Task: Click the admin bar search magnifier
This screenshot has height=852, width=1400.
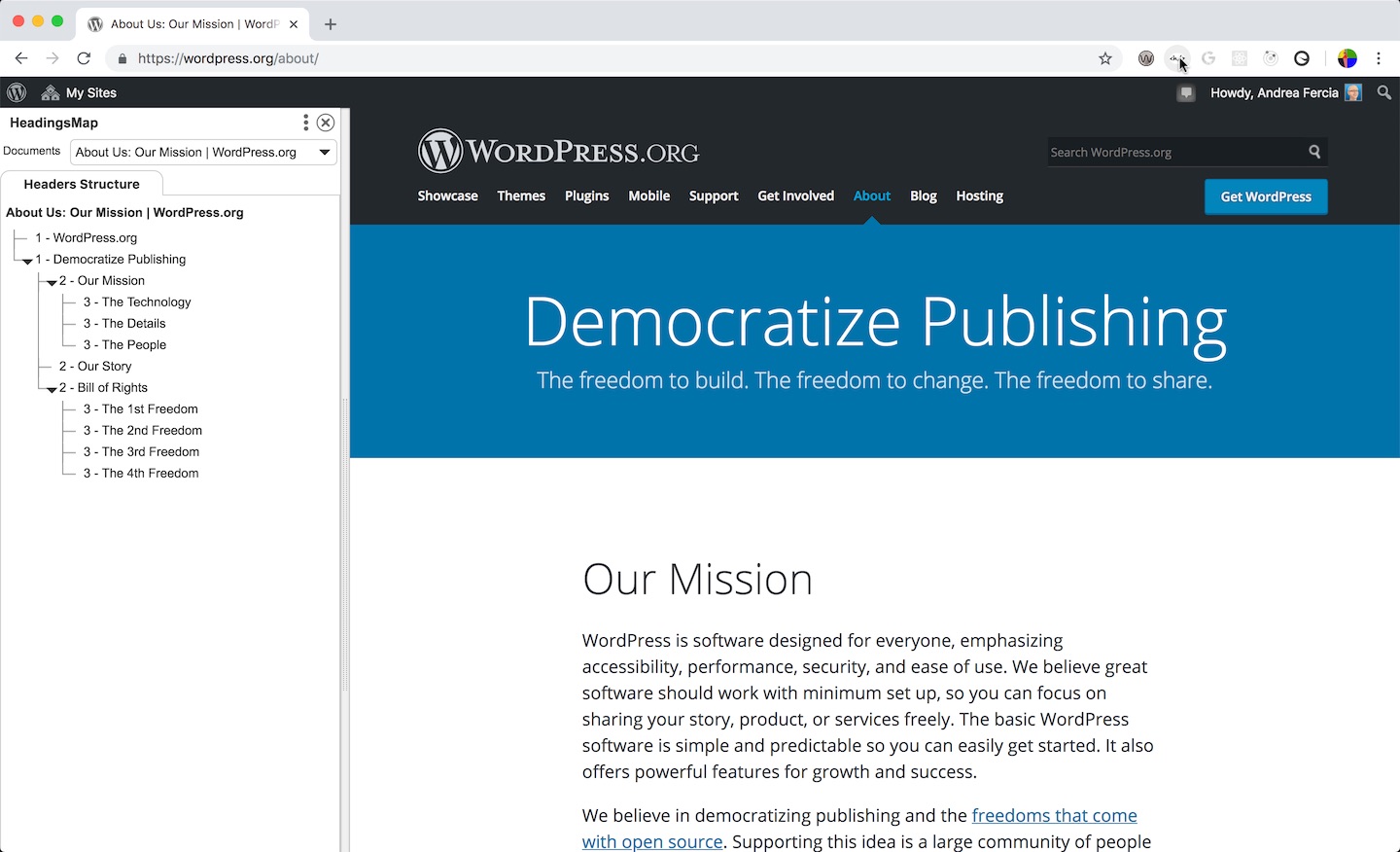Action: tap(1384, 92)
